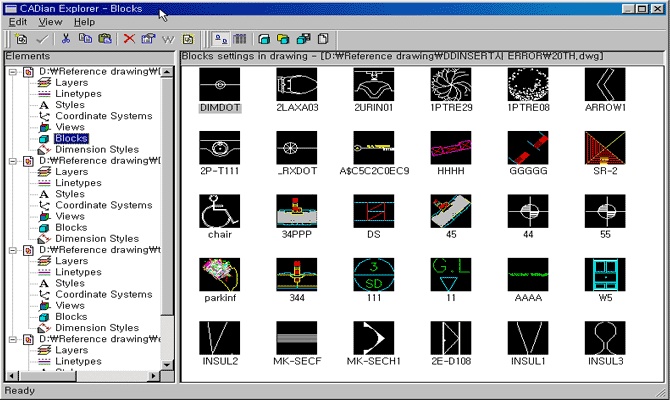Select Dimension Styles under the third drawing
Image resolution: width=670 pixels, height=400 pixels.
point(97,328)
